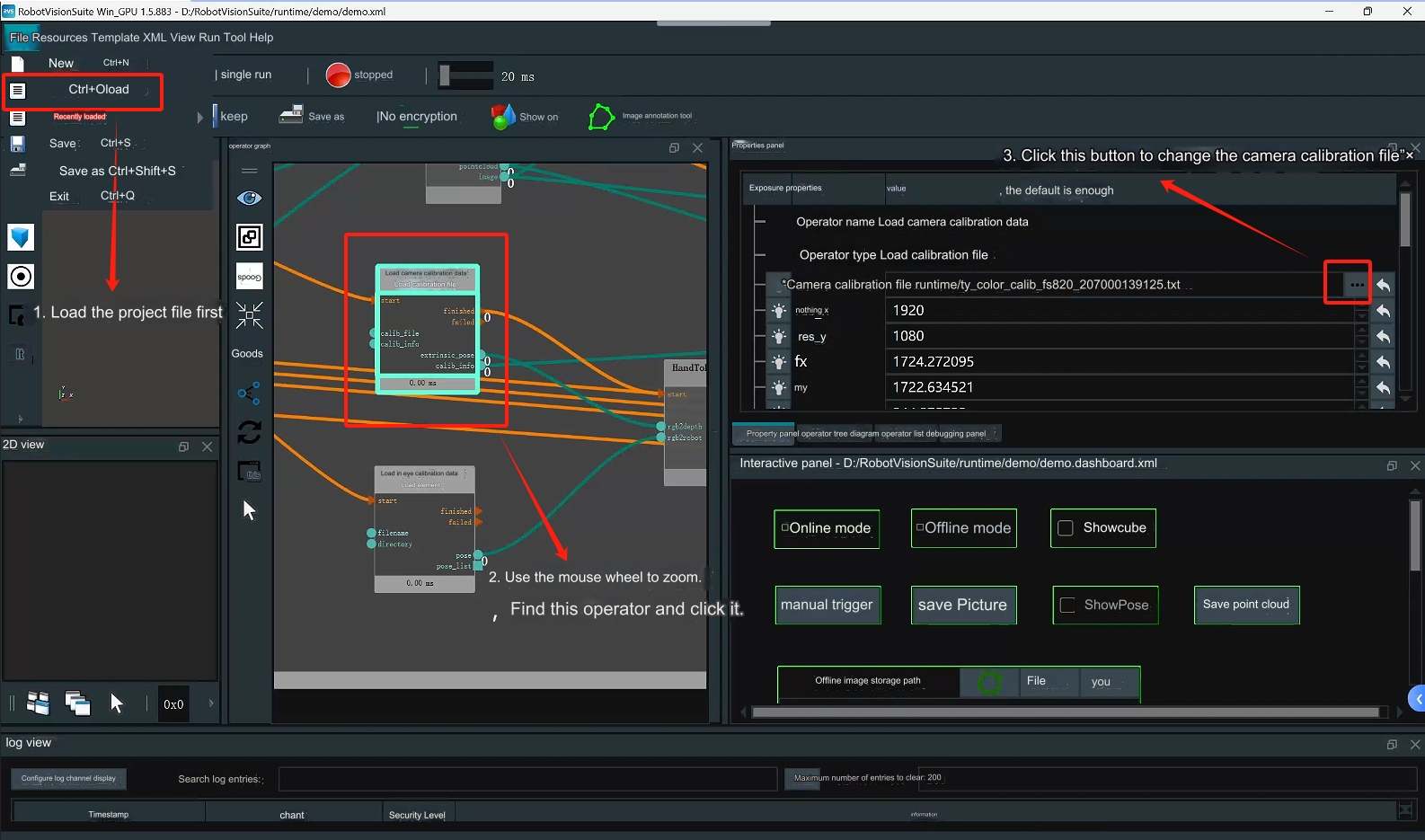Increase or decrease fx value using stepper
Image resolution: width=1425 pixels, height=840 pixels.
(1362, 362)
